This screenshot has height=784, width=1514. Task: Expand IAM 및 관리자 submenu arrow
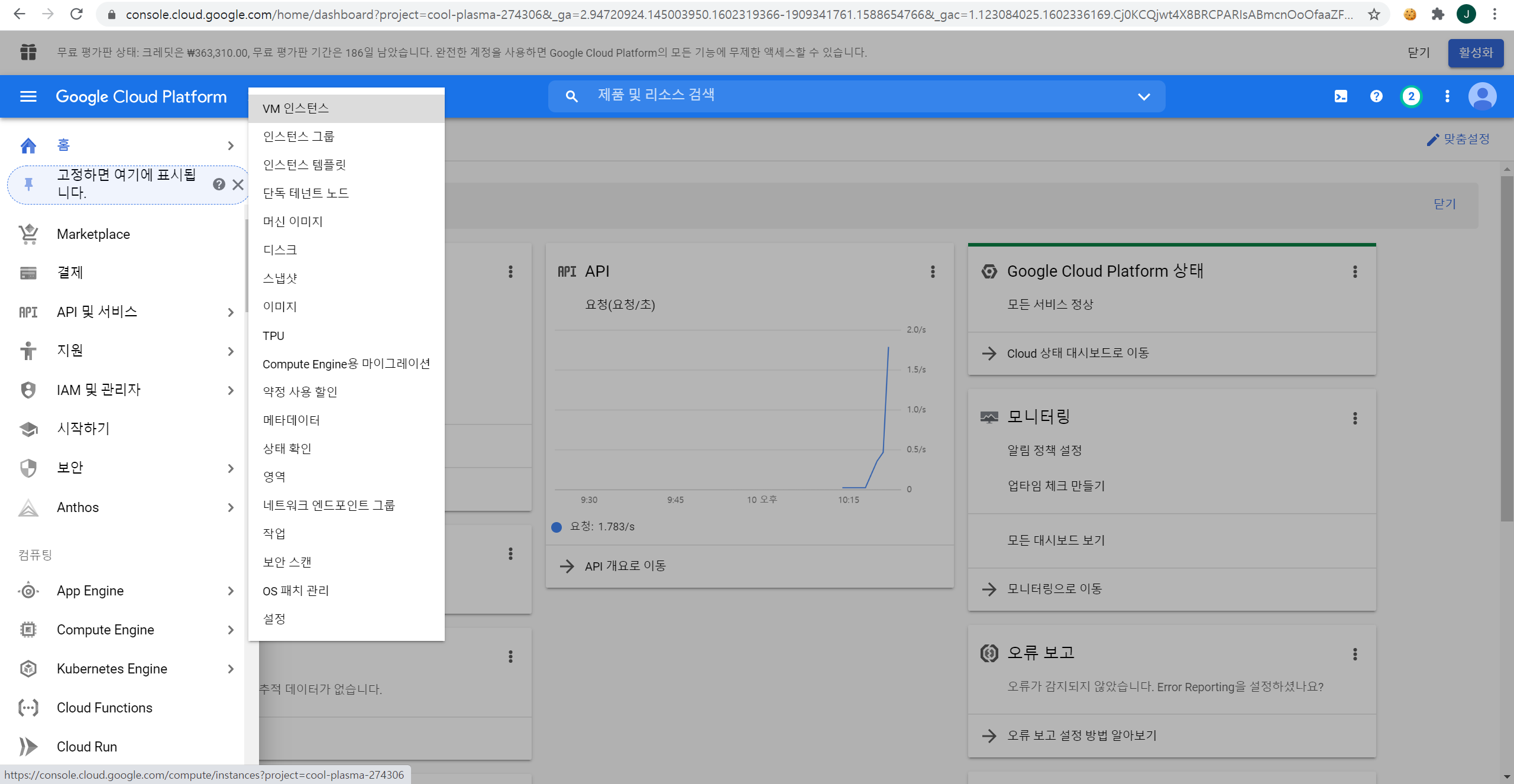231,390
